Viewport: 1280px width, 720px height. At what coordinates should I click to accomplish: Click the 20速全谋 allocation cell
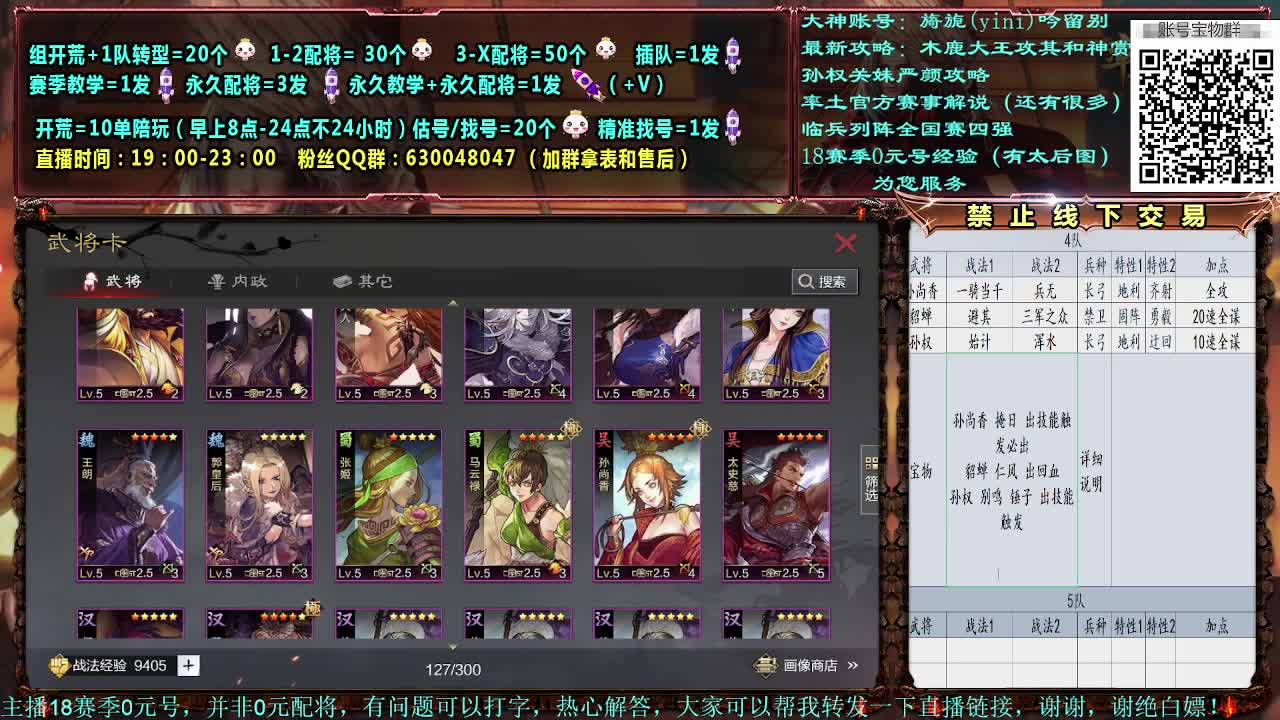coord(1216,316)
